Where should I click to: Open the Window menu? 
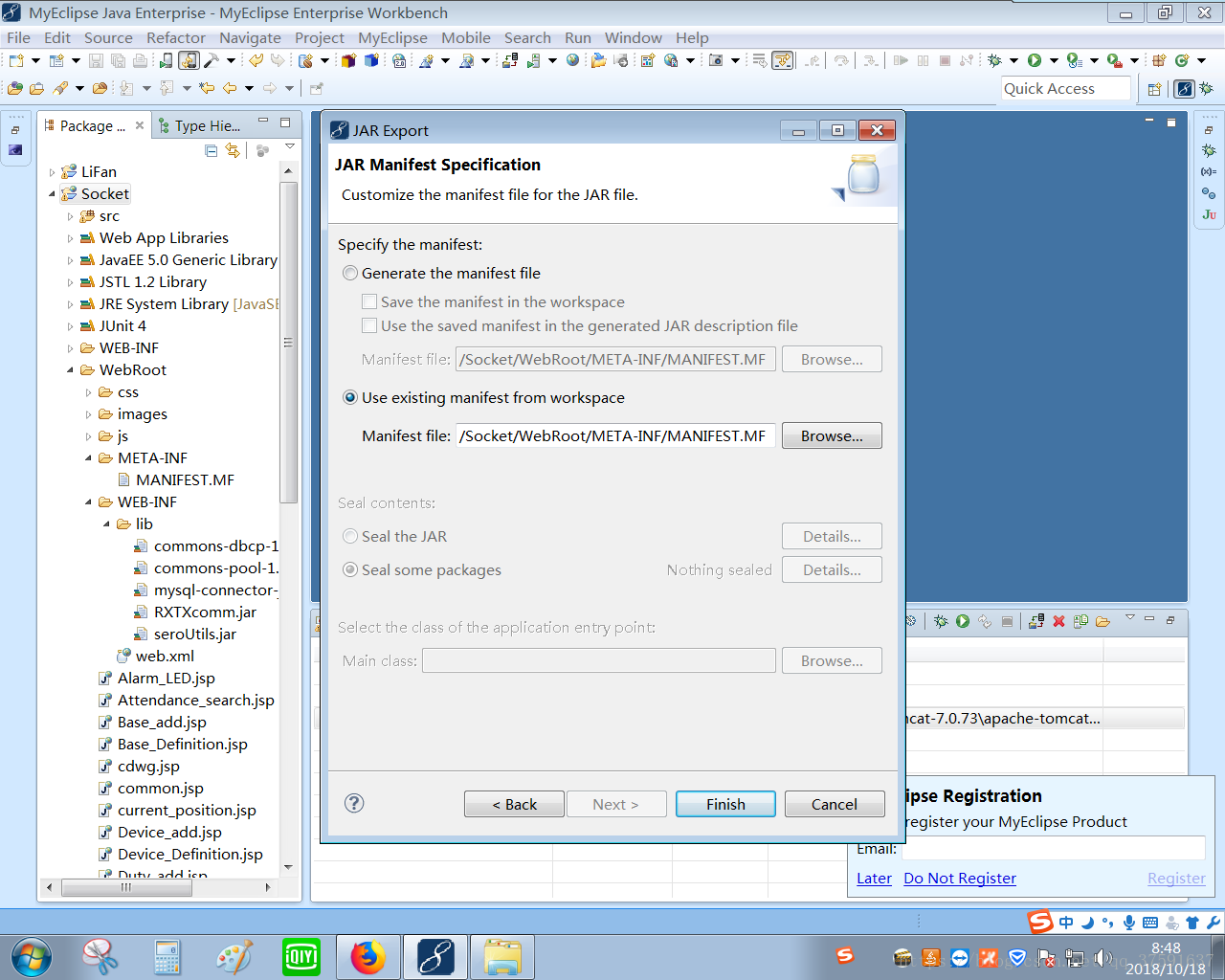point(633,37)
